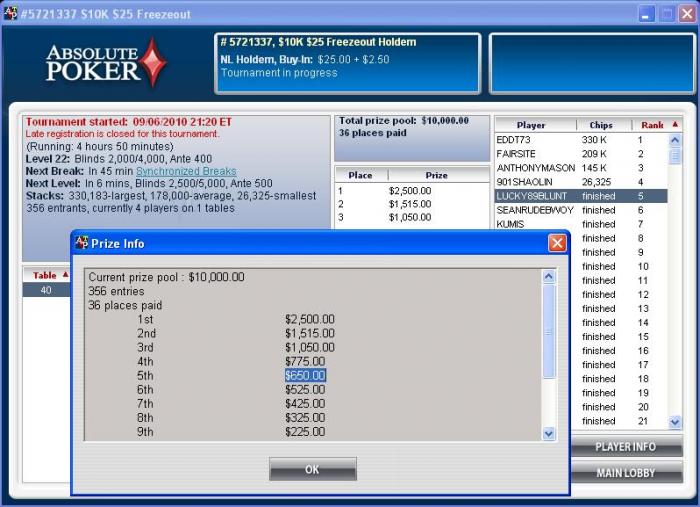Sort by Chips column header
The width and height of the screenshot is (700, 507).
[x=601, y=125]
